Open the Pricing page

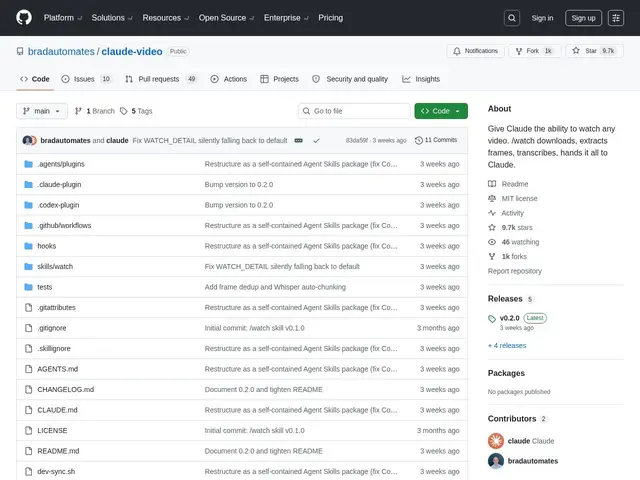coord(331,18)
